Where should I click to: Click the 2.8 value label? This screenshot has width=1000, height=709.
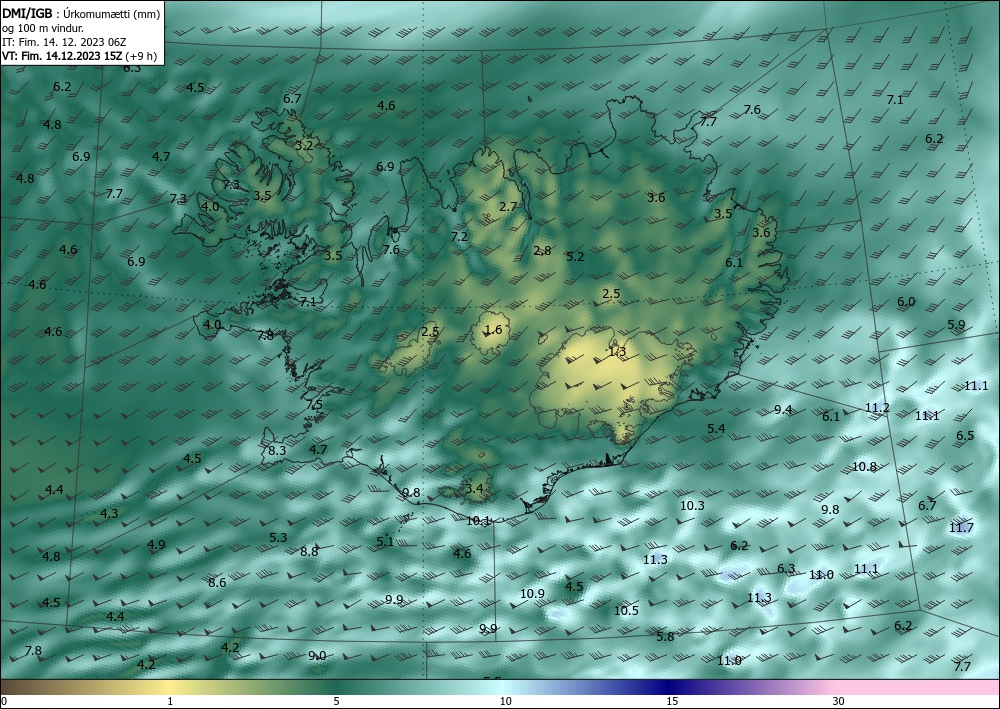542,251
